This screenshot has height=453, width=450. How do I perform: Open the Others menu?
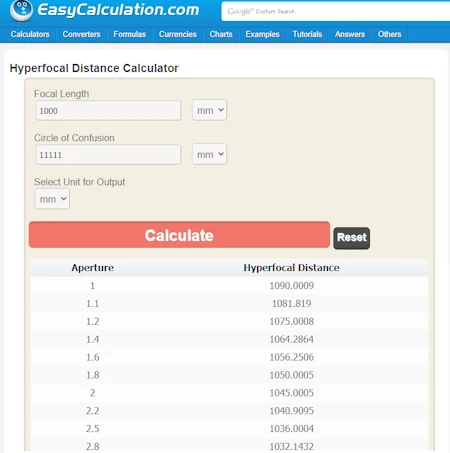tap(389, 34)
